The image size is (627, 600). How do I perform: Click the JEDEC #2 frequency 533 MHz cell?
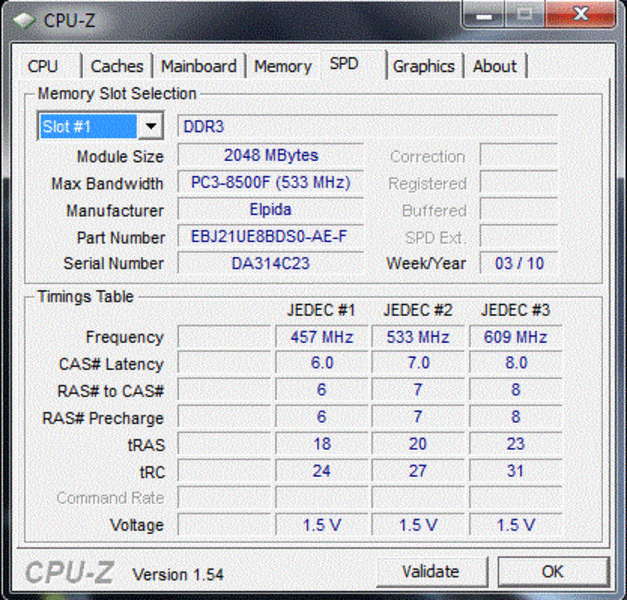418,337
